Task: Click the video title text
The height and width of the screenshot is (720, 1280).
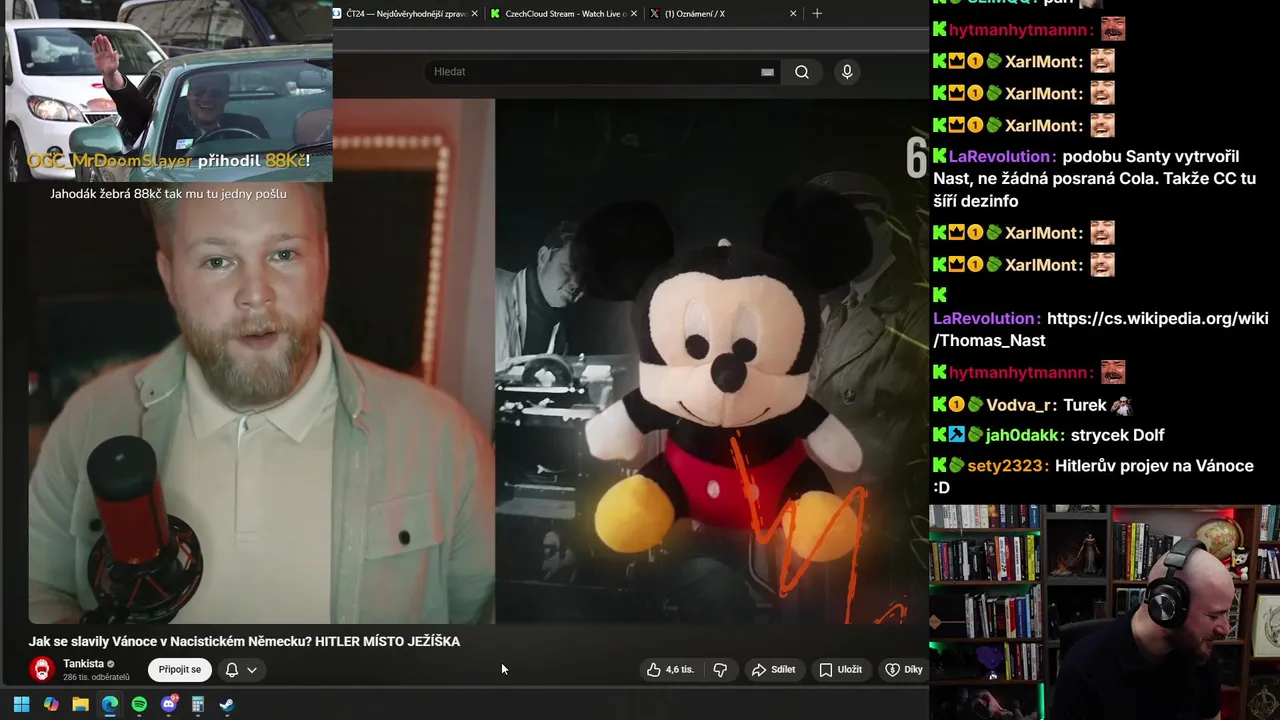Action: (244, 642)
